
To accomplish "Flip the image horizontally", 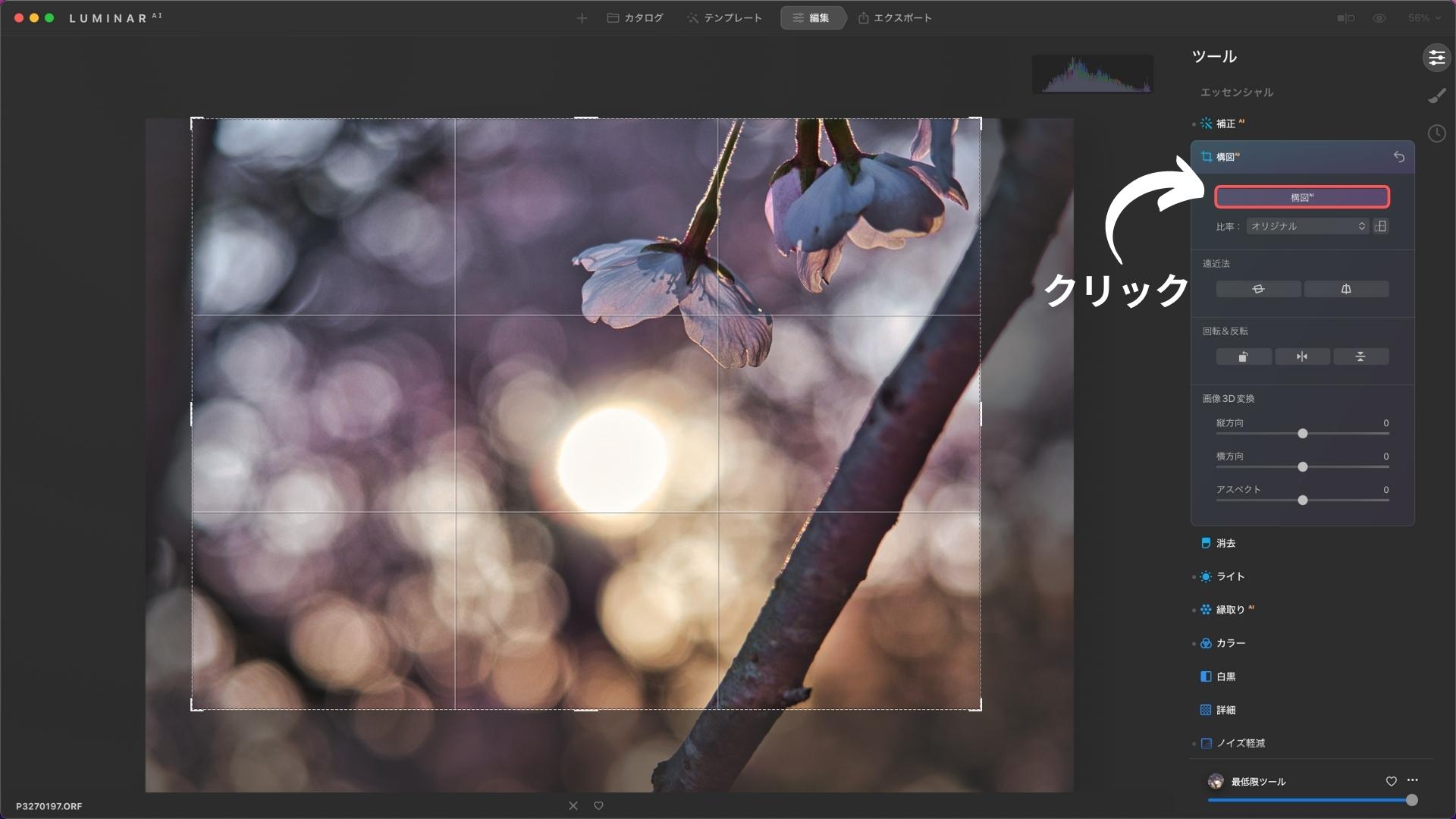I will tap(1302, 356).
